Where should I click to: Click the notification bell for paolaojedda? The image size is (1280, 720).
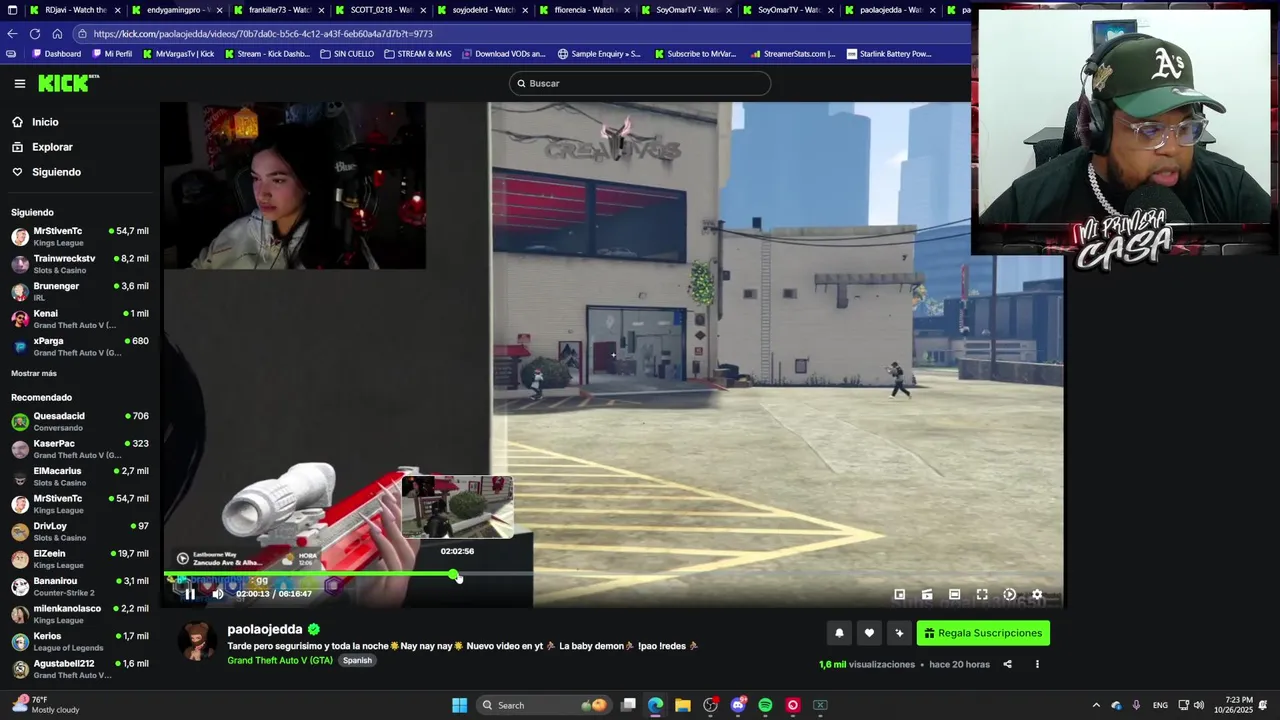tap(839, 633)
